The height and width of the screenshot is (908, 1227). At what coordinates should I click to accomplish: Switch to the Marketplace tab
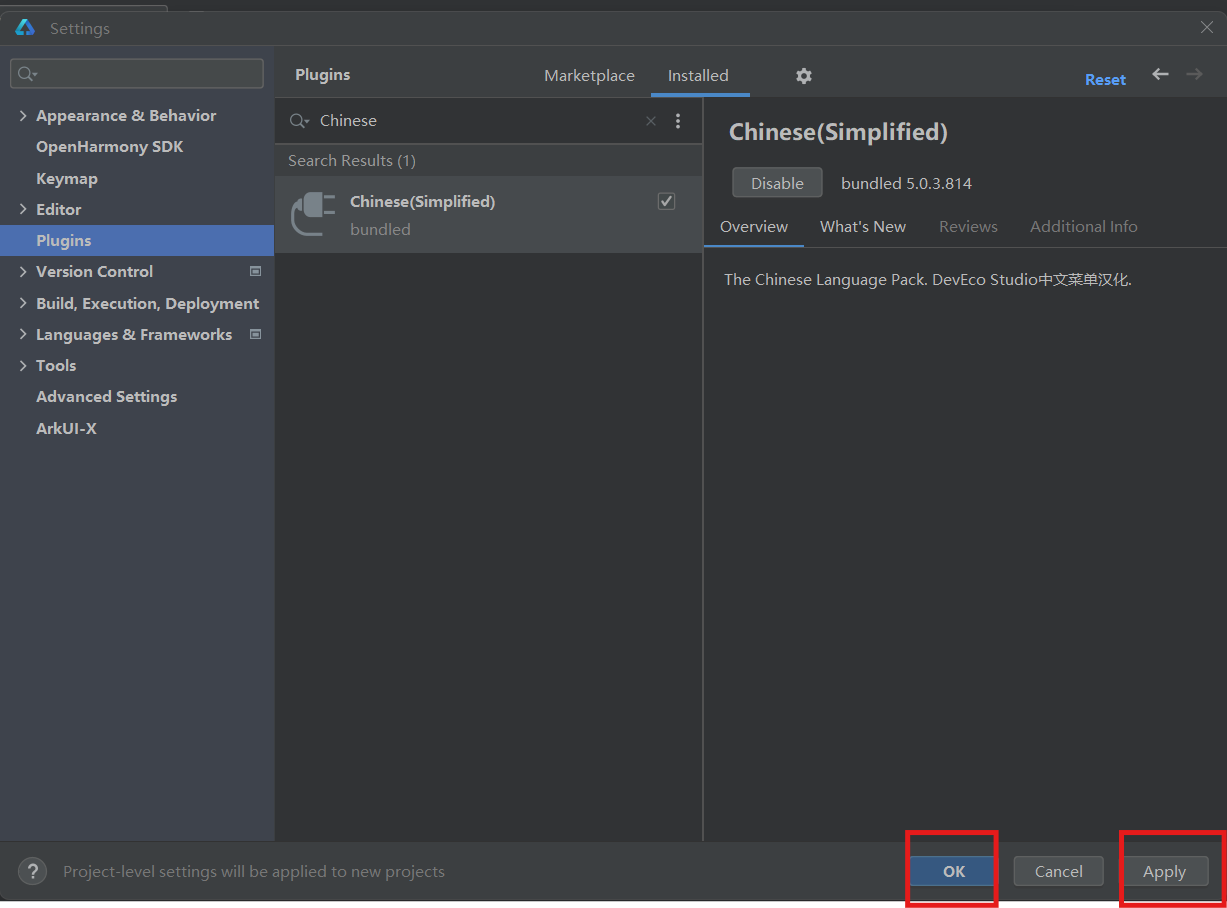pyautogui.click(x=589, y=76)
